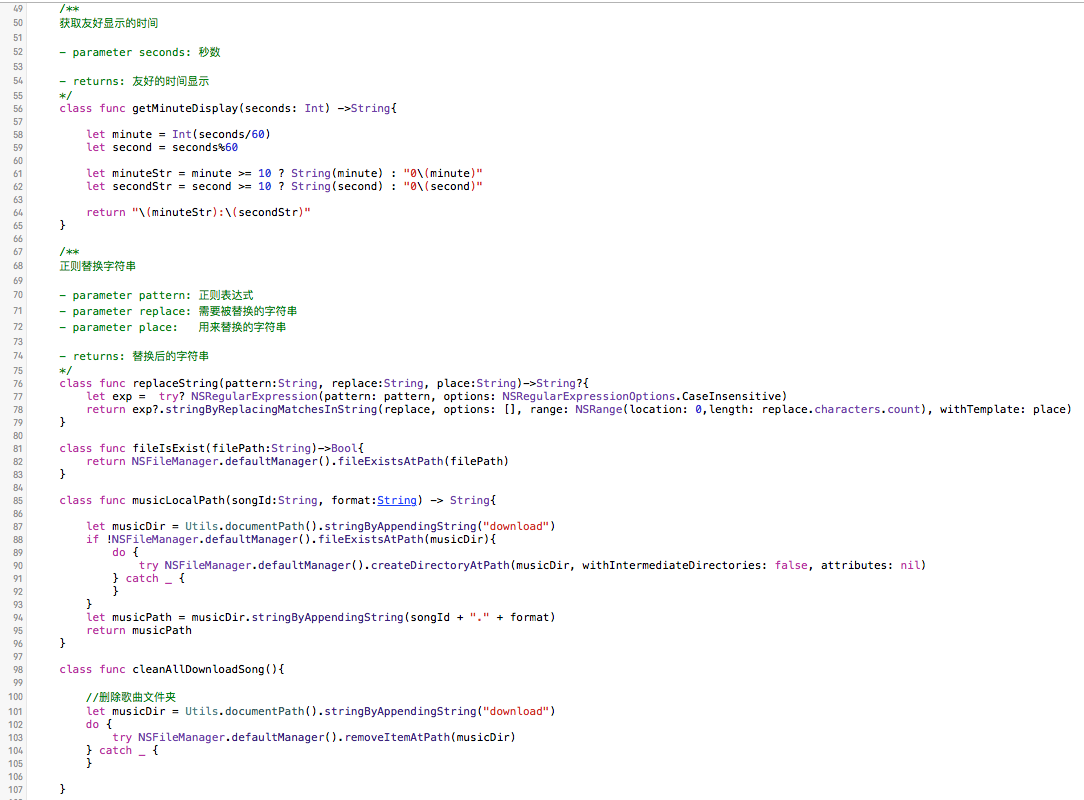
Task: Click the string "0\(minute)"
Action: point(443,173)
